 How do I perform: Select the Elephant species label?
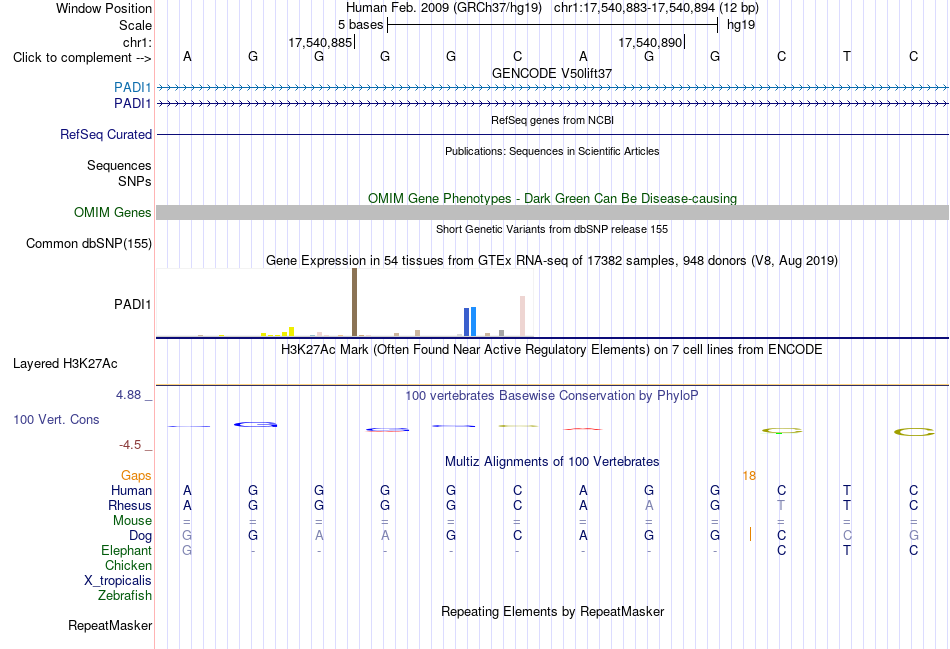coord(126,550)
